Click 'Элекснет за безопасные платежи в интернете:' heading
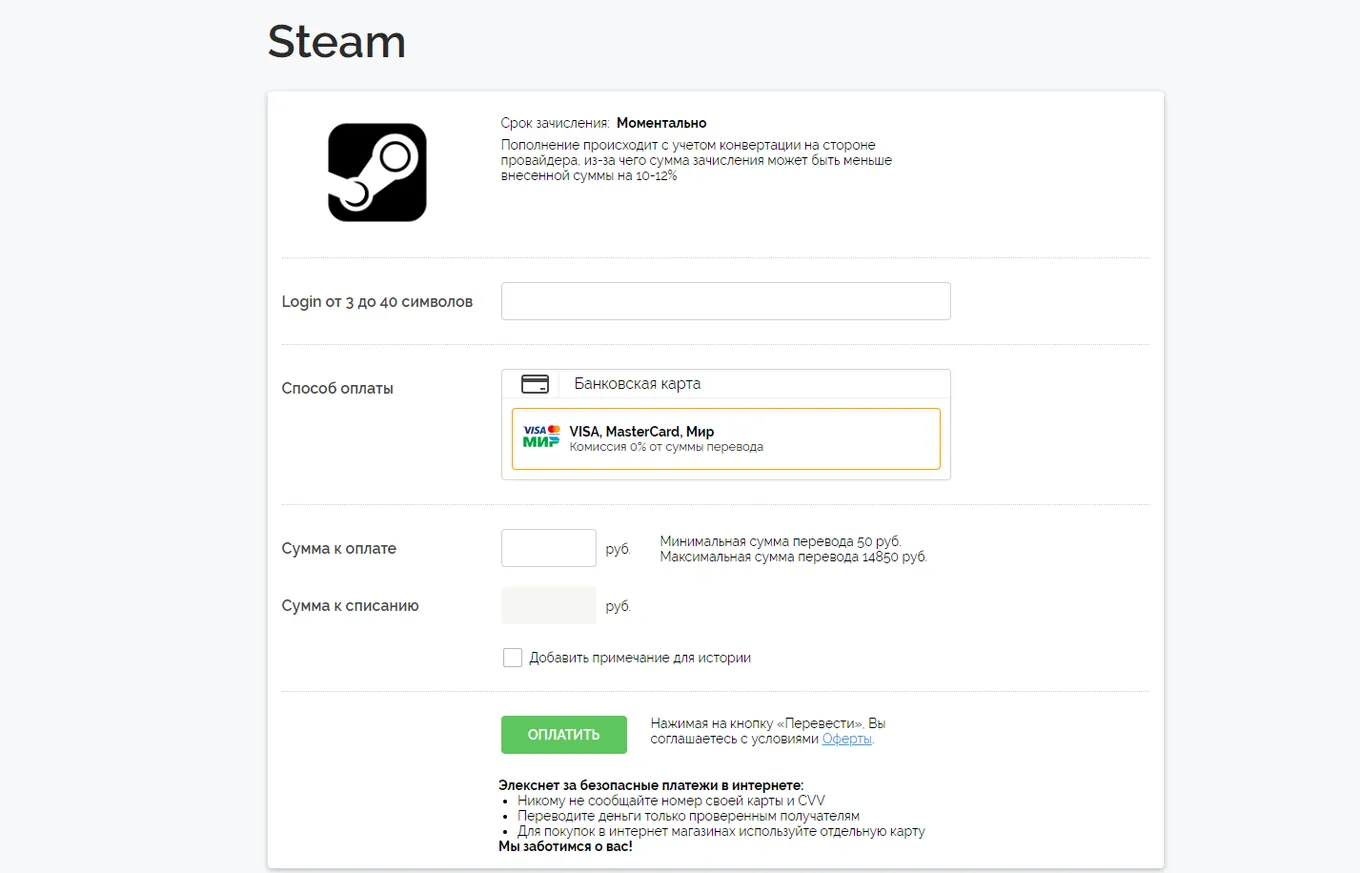The width and height of the screenshot is (1360, 873). [651, 785]
